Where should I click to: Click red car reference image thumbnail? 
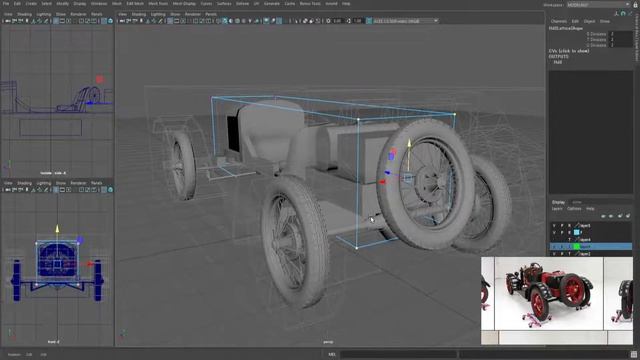549,294
